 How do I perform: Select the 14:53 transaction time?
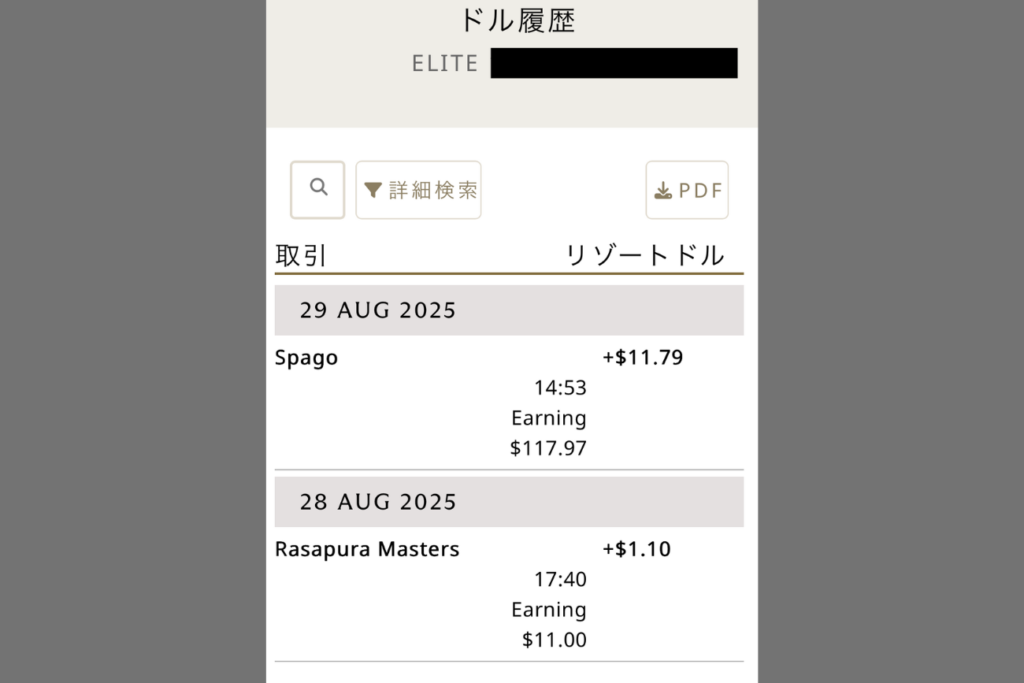coord(561,388)
